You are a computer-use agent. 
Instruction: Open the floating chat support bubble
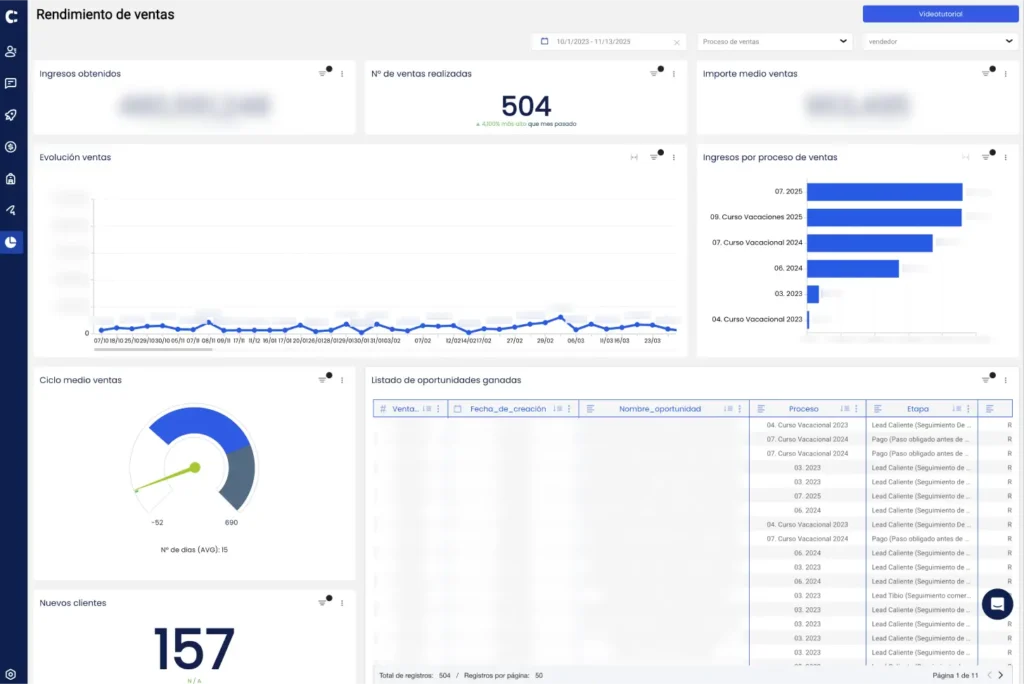tap(997, 604)
